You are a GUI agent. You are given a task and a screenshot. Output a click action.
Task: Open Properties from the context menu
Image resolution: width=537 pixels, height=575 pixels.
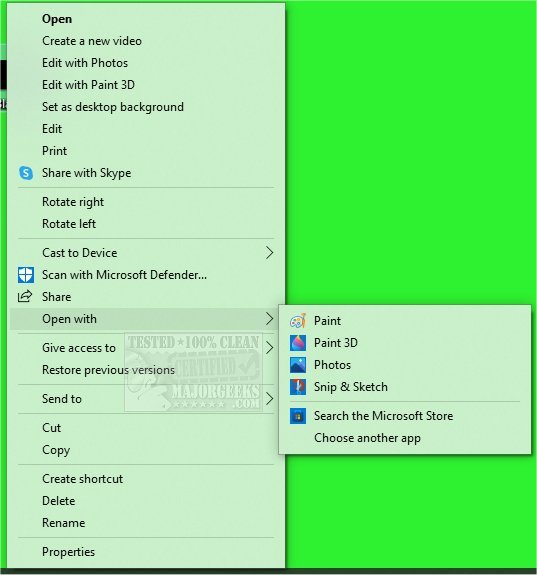coord(69,552)
